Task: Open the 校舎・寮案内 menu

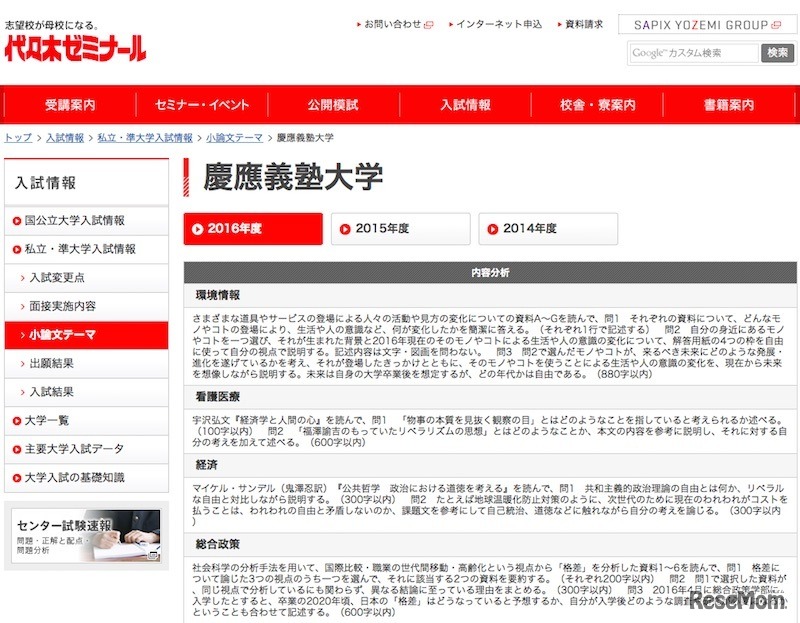Action: click(x=597, y=105)
